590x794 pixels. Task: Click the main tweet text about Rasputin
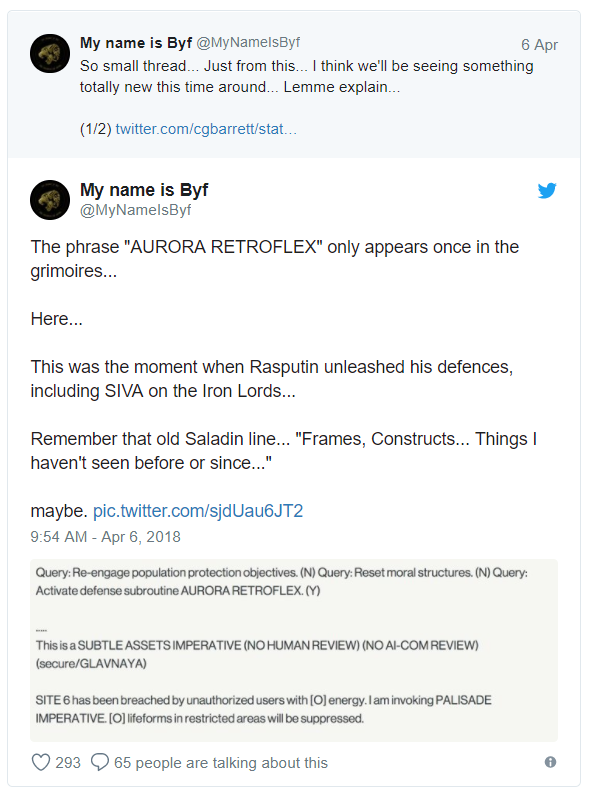[272, 379]
